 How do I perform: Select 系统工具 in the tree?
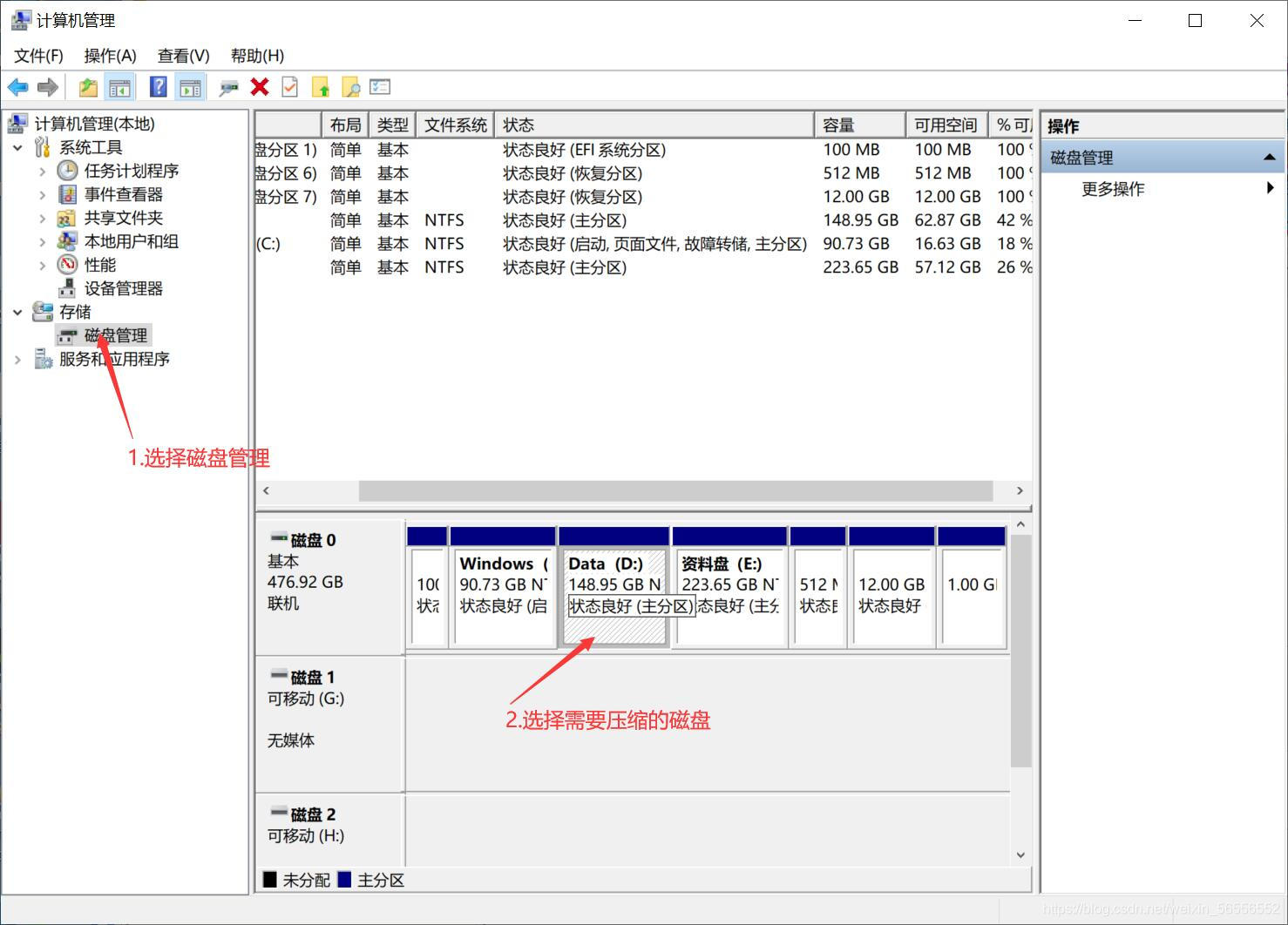point(91,147)
